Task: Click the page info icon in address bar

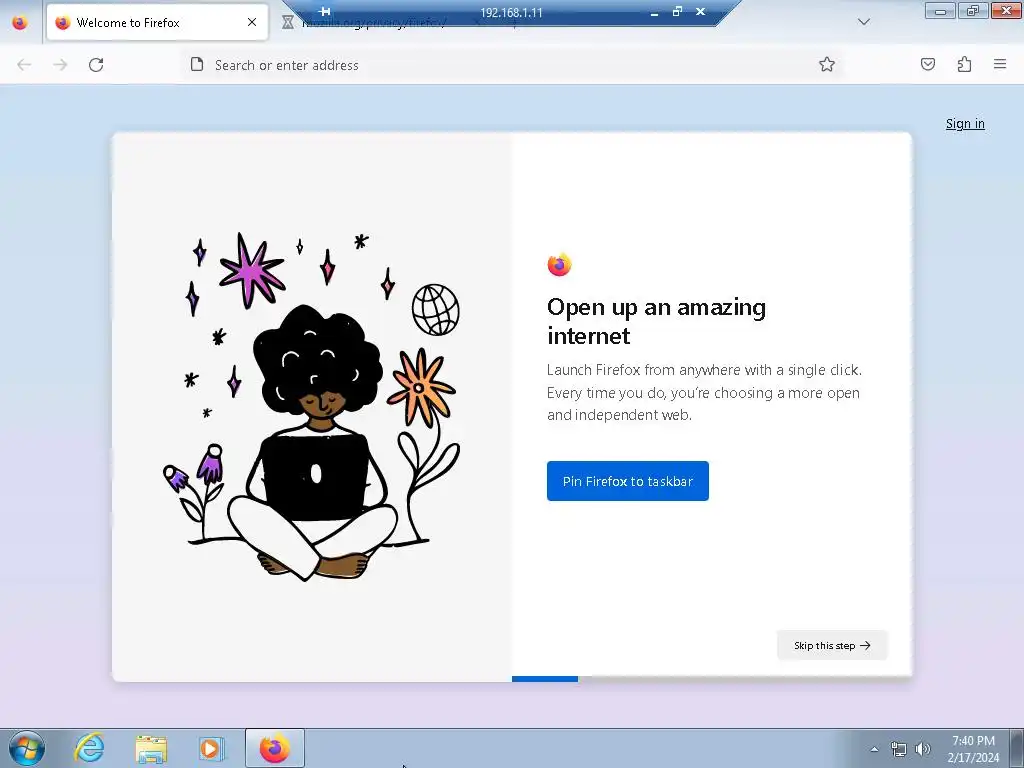Action: coord(197,64)
